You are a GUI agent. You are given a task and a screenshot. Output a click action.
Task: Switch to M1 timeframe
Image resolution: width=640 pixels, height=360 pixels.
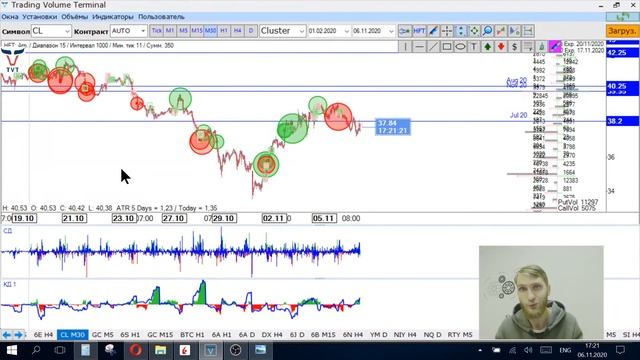click(x=170, y=31)
